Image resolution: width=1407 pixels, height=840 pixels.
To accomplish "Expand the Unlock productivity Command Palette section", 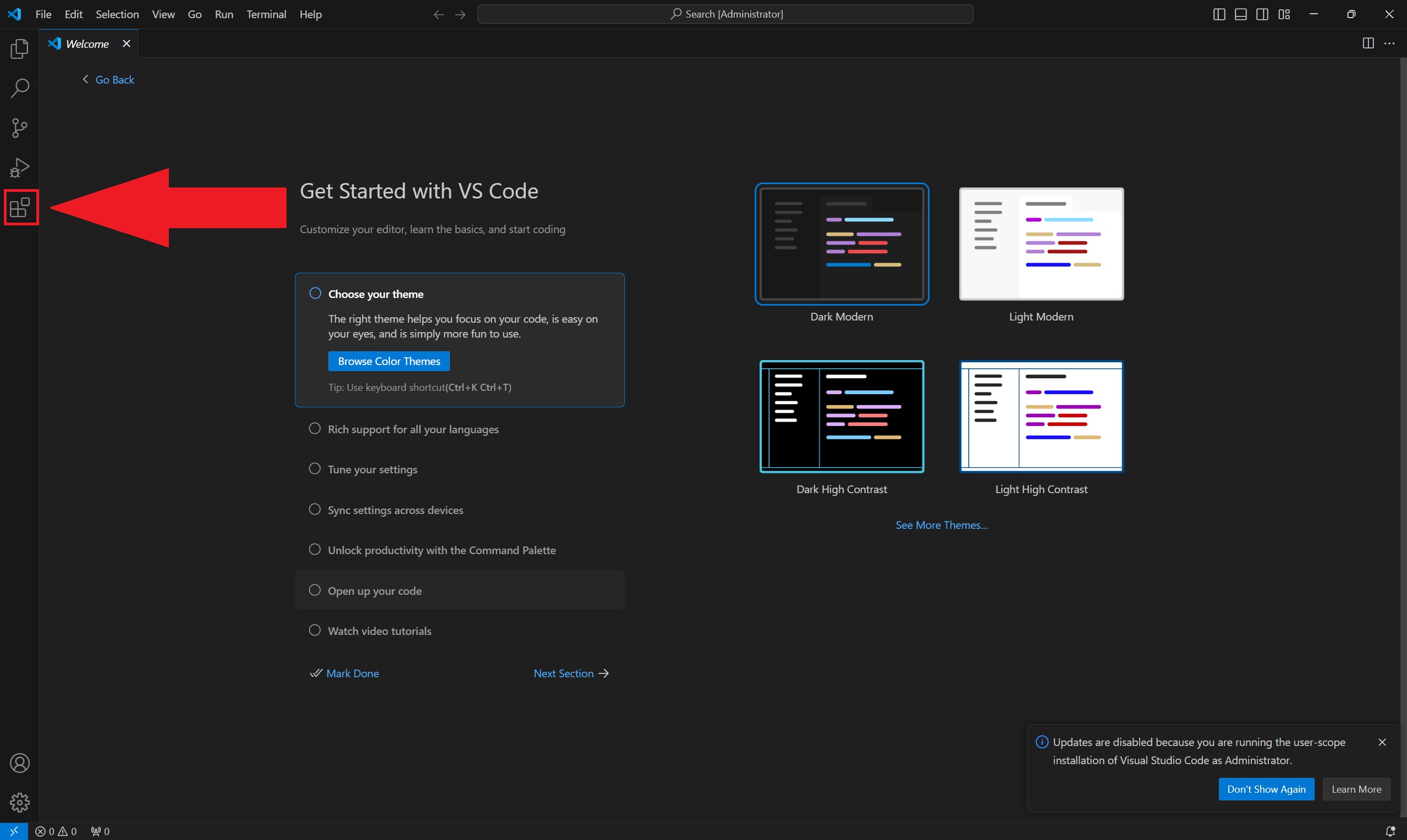I will click(460, 550).
